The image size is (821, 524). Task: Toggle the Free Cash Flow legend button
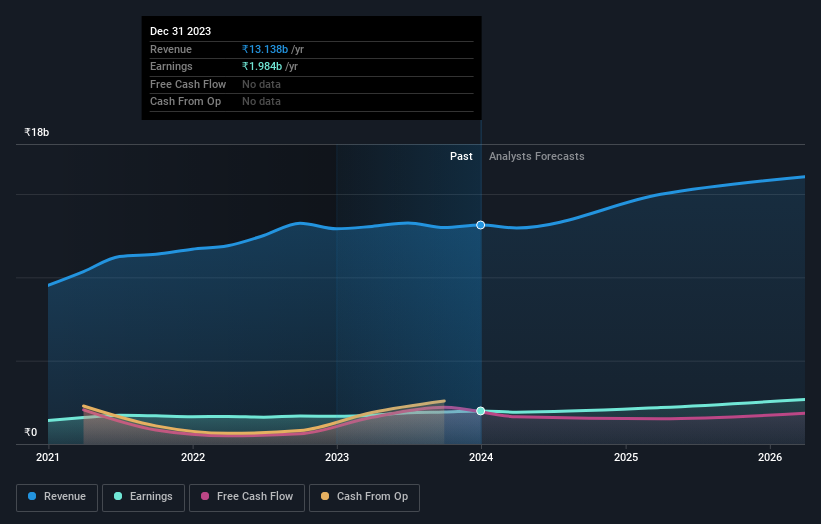[x=247, y=497]
